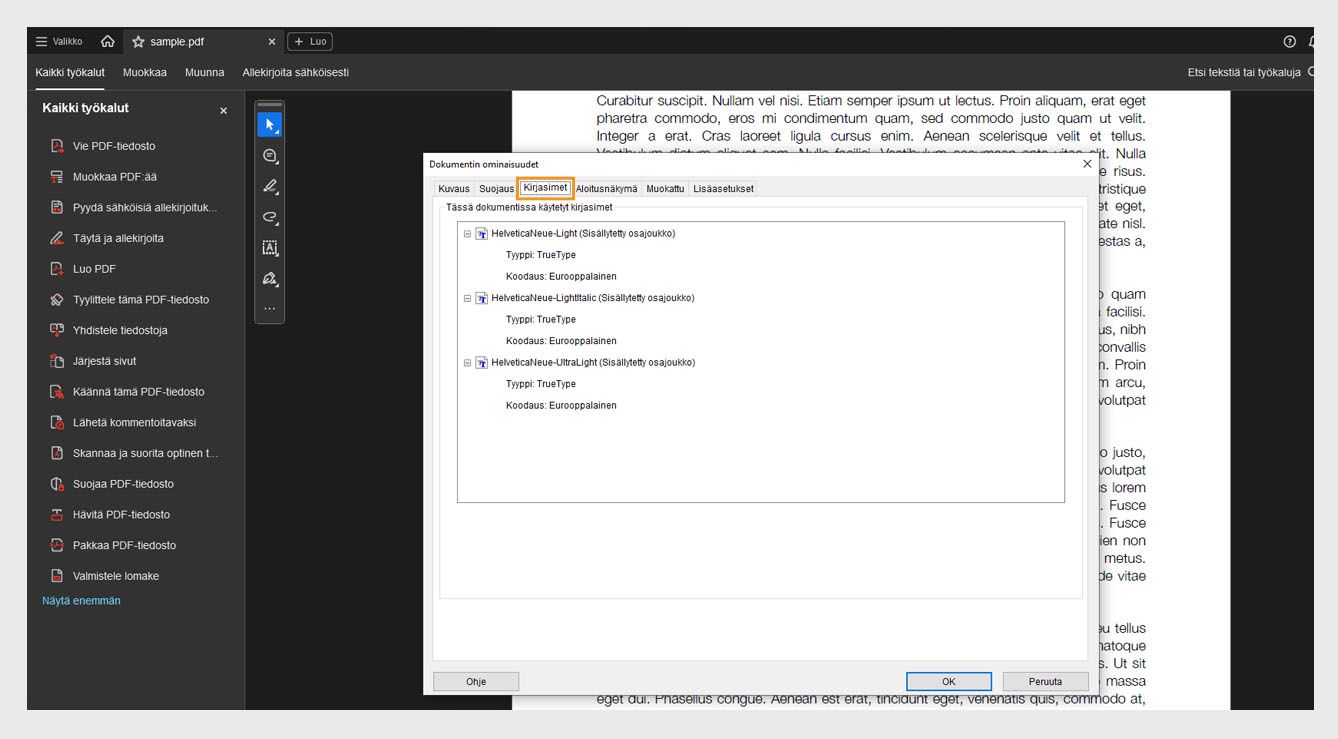Select the Kirjasimet tab
The image size is (1338, 739).
point(545,187)
